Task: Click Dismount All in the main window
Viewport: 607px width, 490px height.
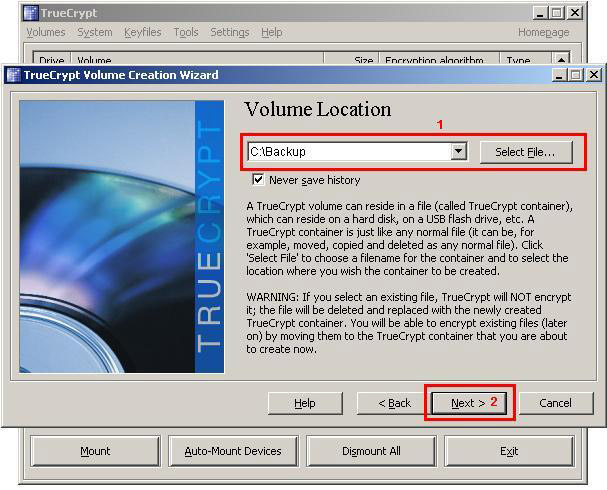Action: [x=371, y=451]
